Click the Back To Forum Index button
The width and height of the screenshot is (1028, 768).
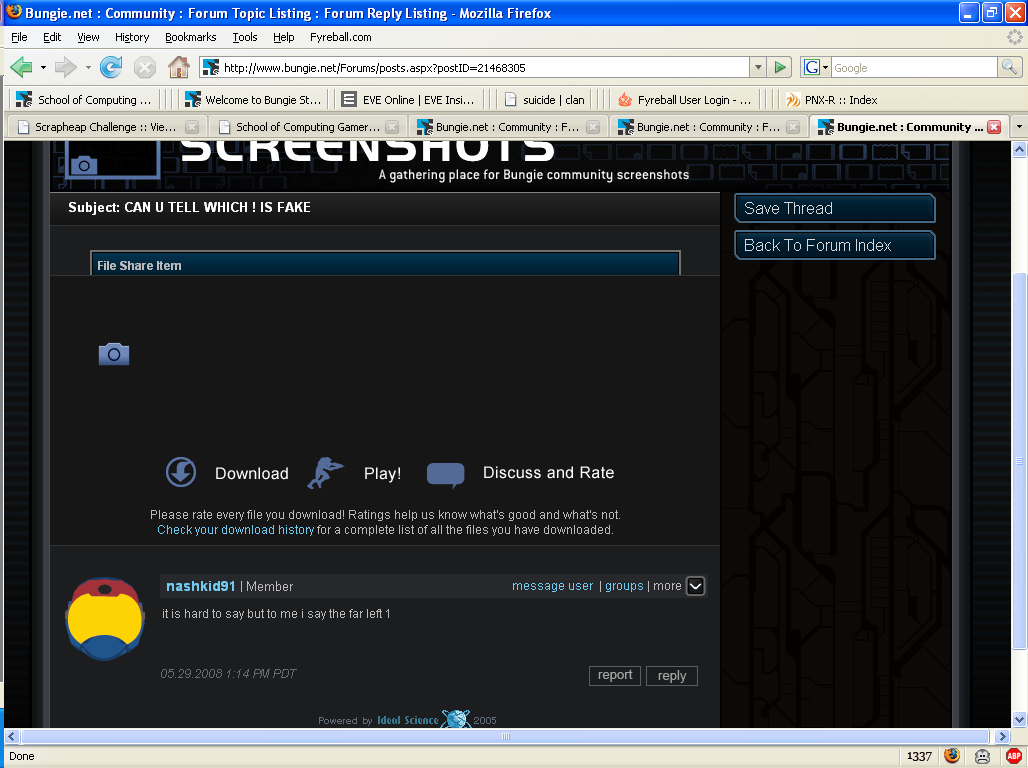pos(834,245)
